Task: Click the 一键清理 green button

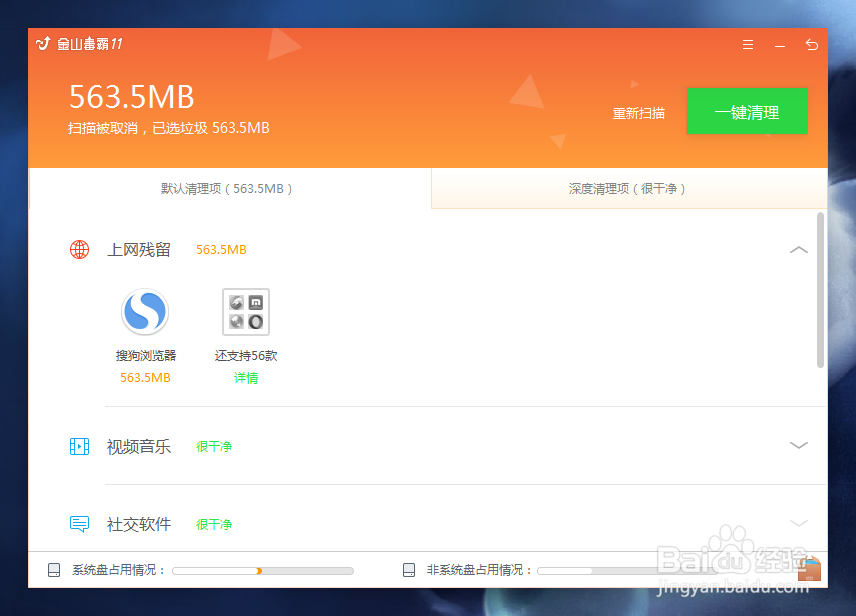Action: click(x=746, y=111)
